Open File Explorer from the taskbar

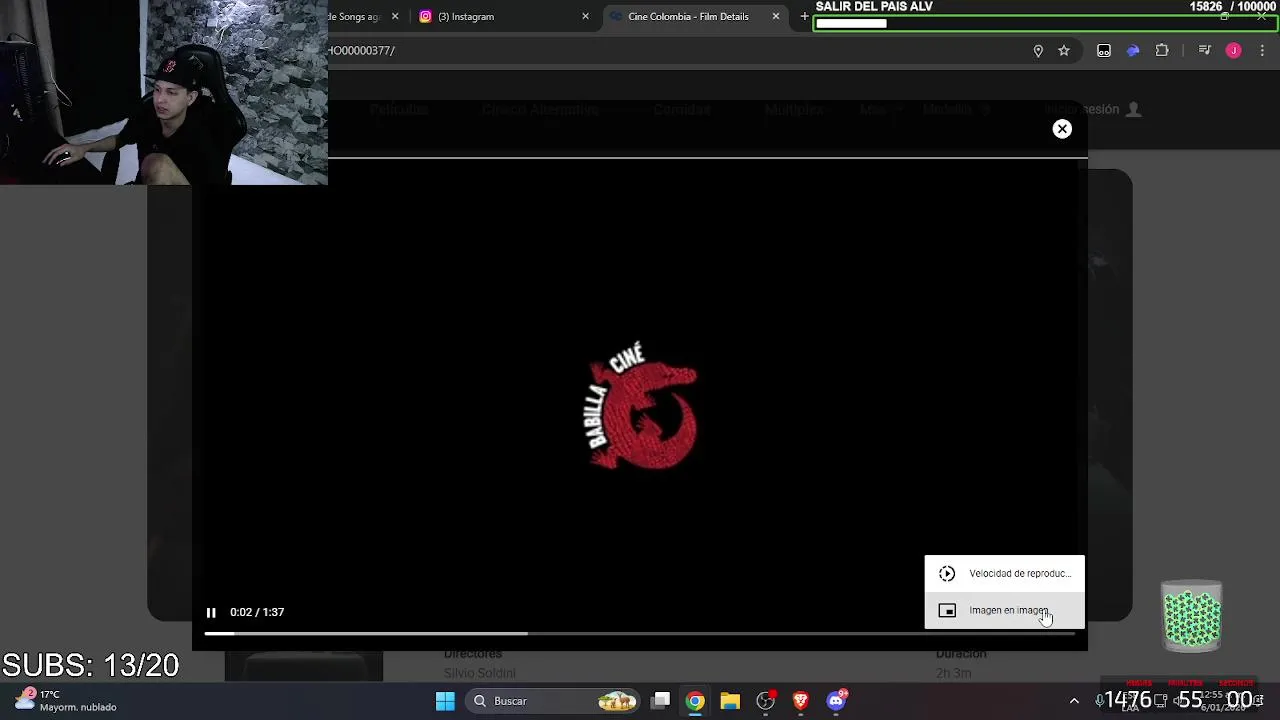pos(730,701)
